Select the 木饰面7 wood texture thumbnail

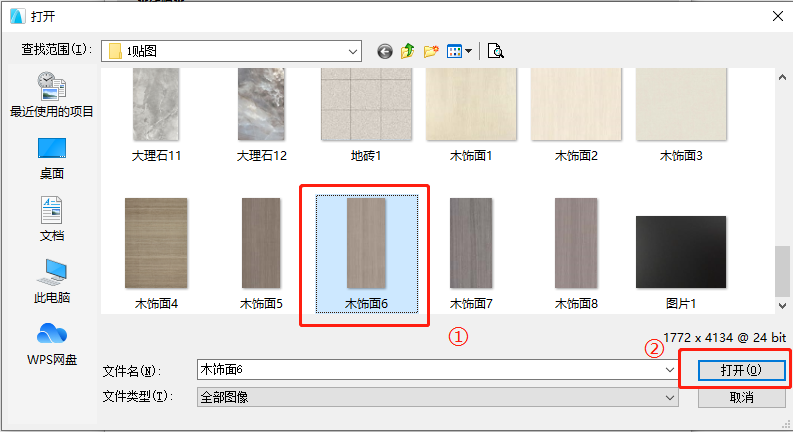coord(471,242)
